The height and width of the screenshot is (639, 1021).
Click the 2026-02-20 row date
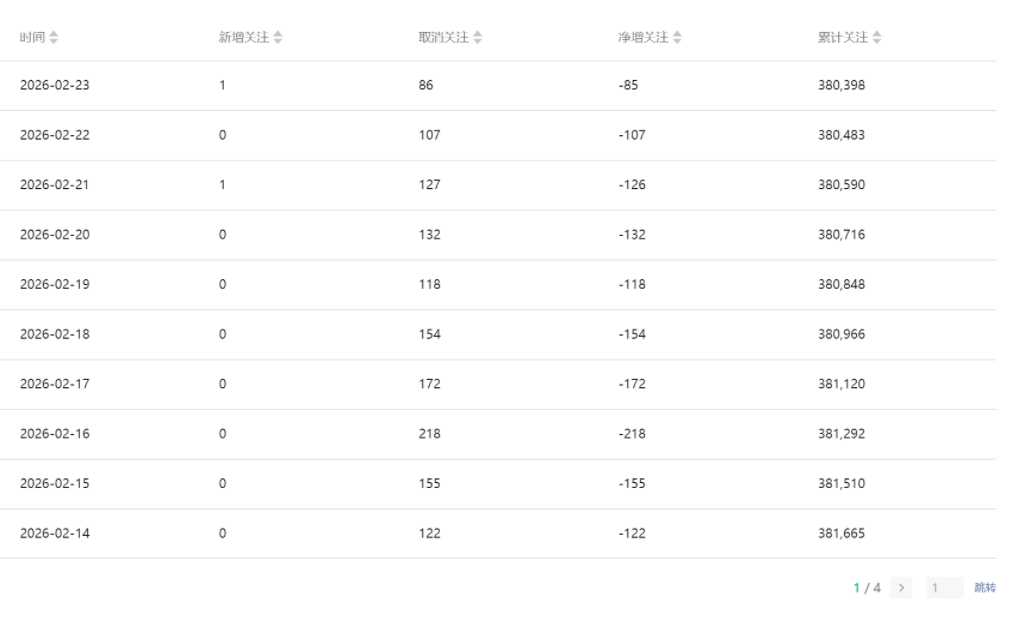55,235
